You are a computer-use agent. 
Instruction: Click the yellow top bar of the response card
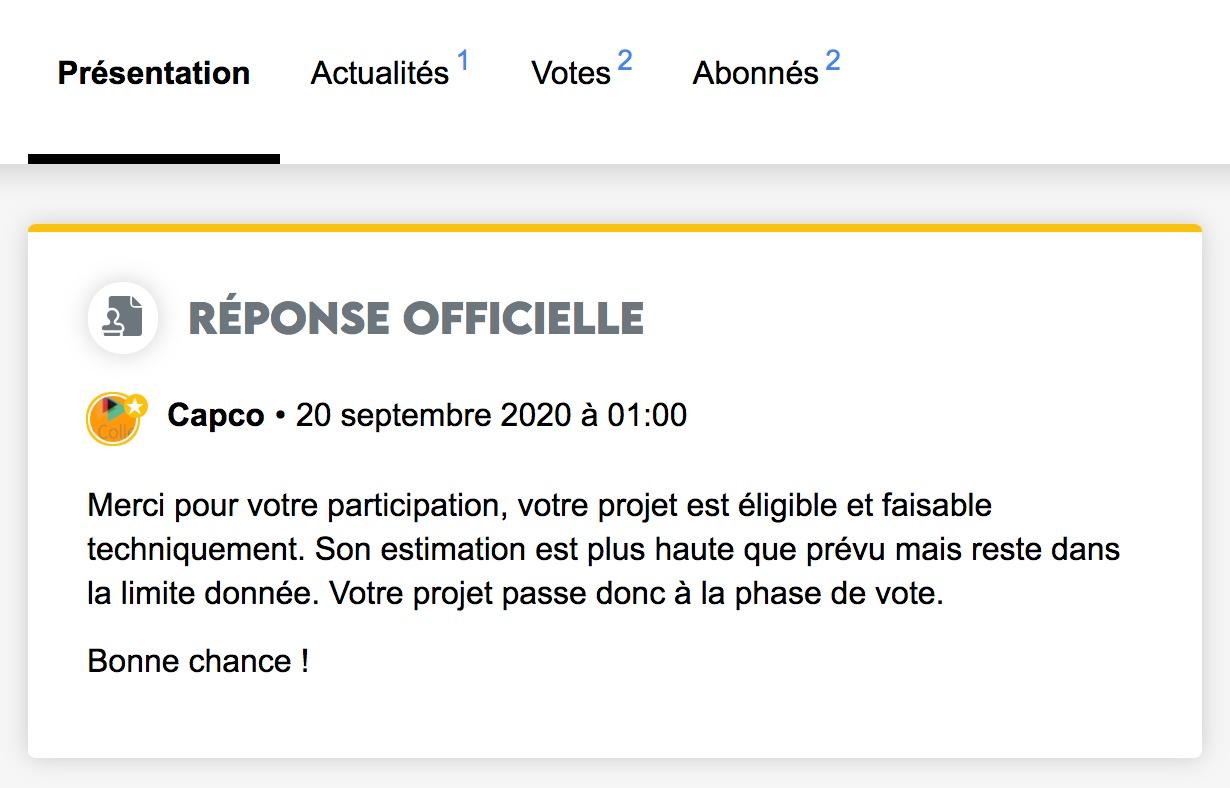[615, 228]
